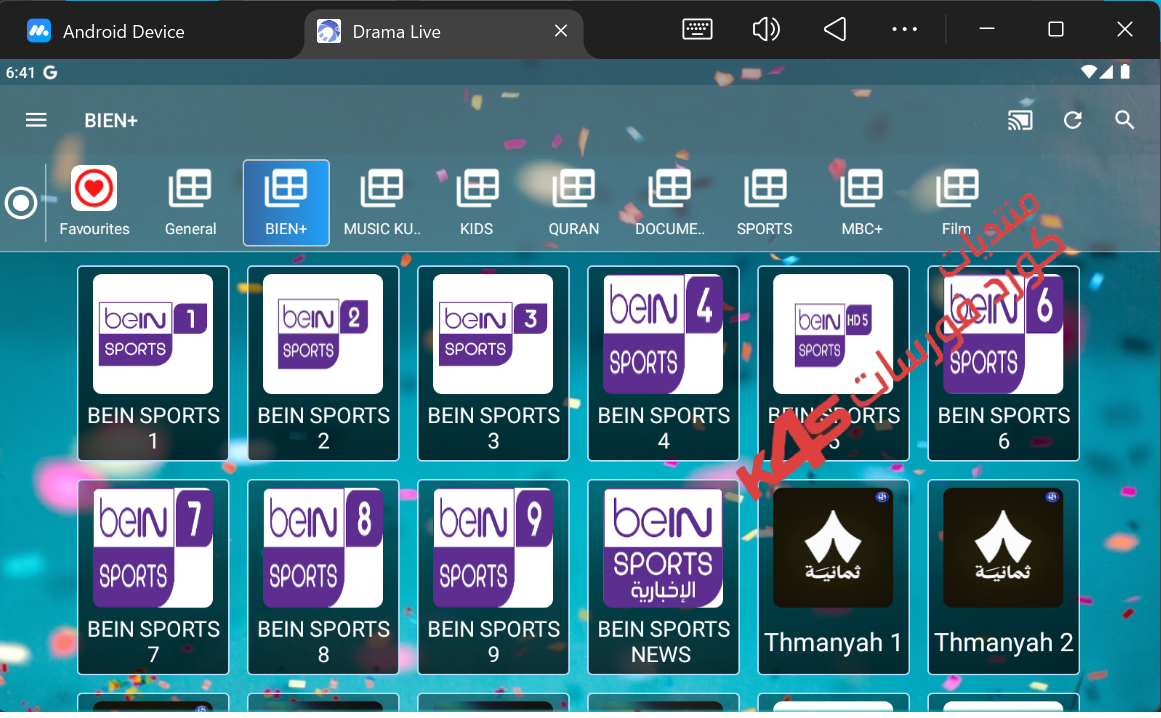The height and width of the screenshot is (718, 1161).
Task: Open the Favourites heart category
Action: pos(94,202)
